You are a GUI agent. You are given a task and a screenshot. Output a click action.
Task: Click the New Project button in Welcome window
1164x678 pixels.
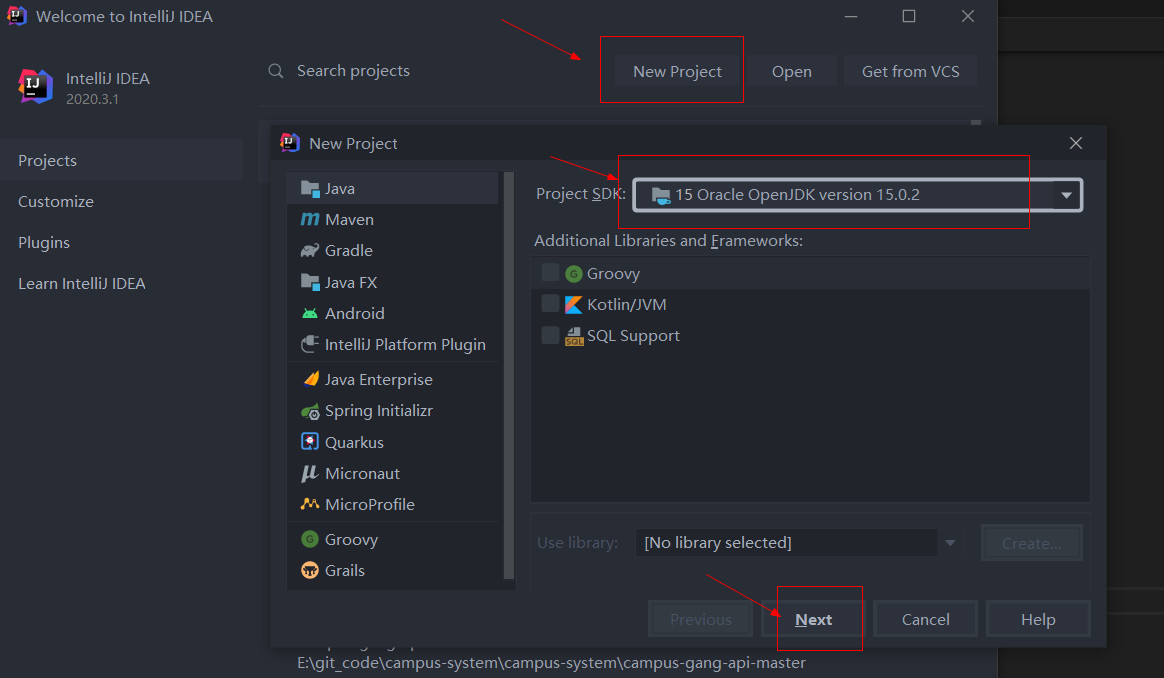tap(677, 71)
